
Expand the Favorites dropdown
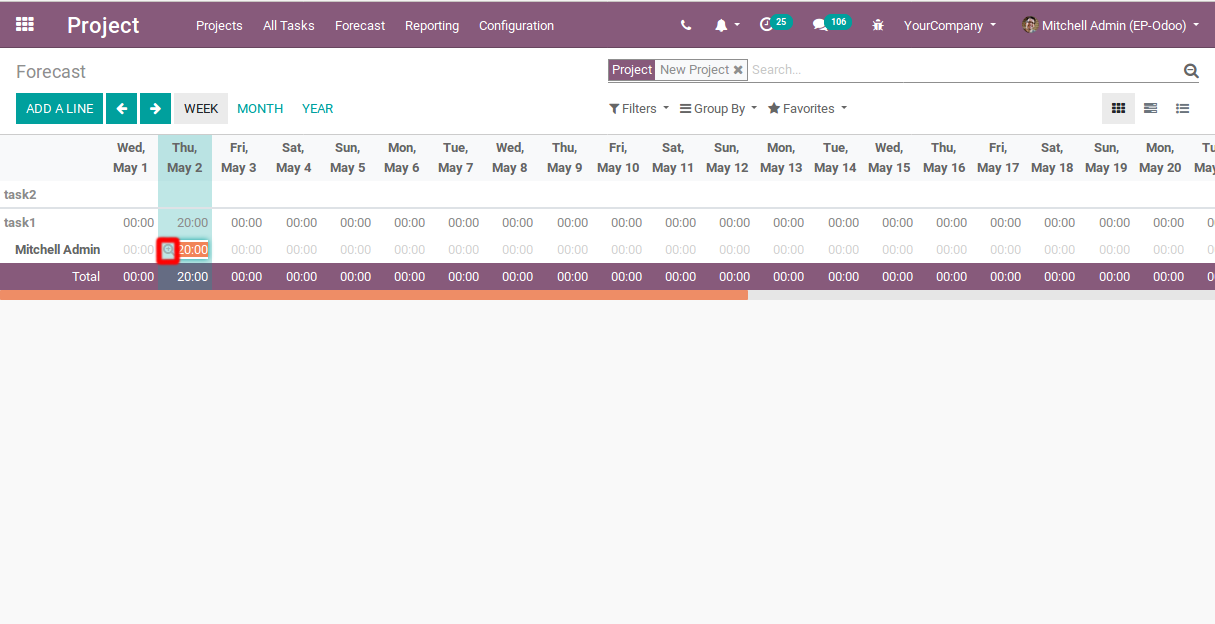pyautogui.click(x=807, y=108)
